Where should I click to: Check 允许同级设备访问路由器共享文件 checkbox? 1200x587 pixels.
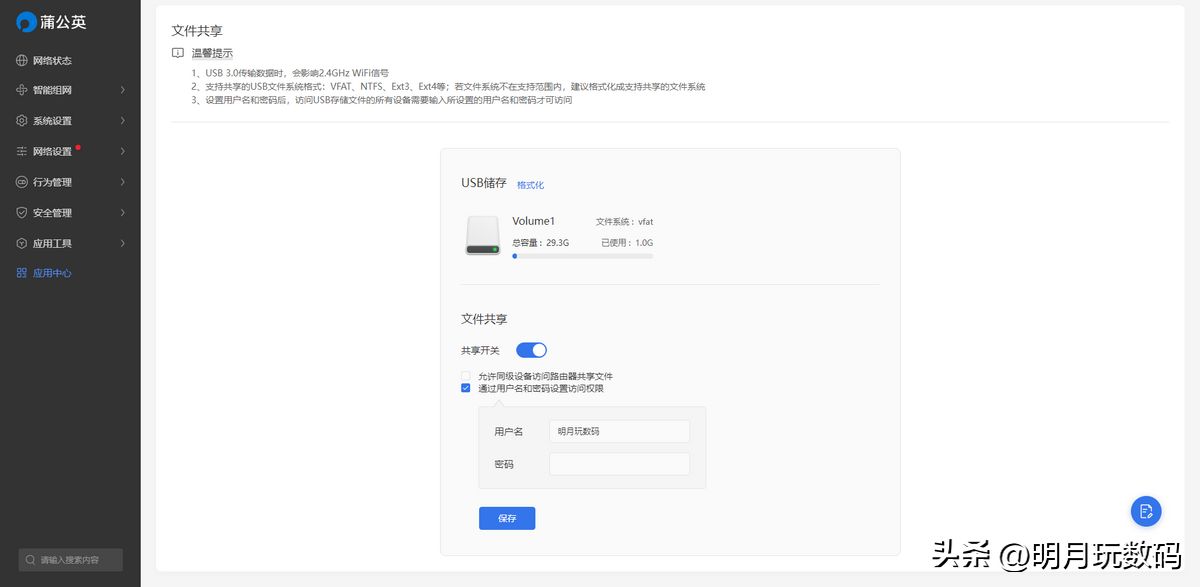click(466, 376)
